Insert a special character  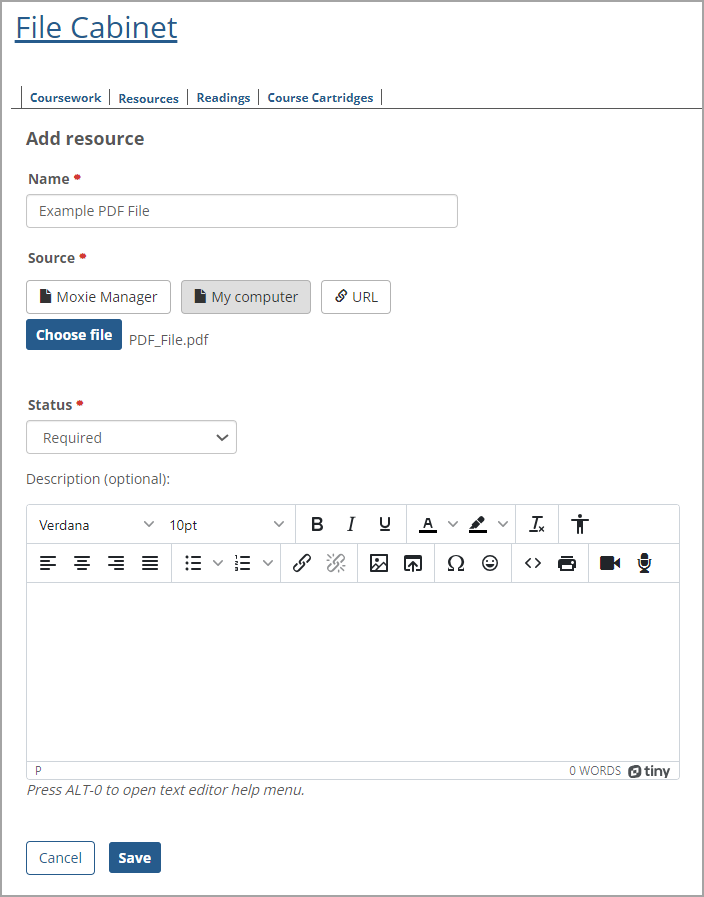pos(456,563)
